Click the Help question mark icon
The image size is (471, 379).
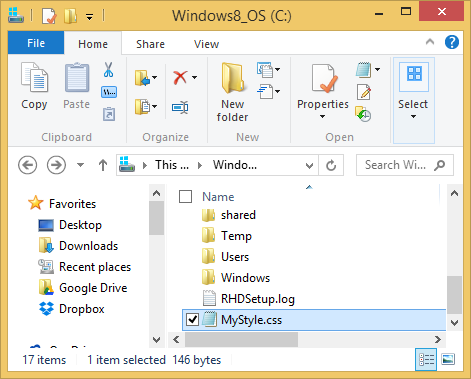coord(452,42)
